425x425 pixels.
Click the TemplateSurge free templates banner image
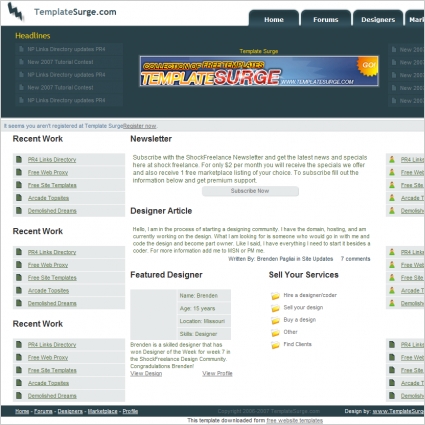259,71
